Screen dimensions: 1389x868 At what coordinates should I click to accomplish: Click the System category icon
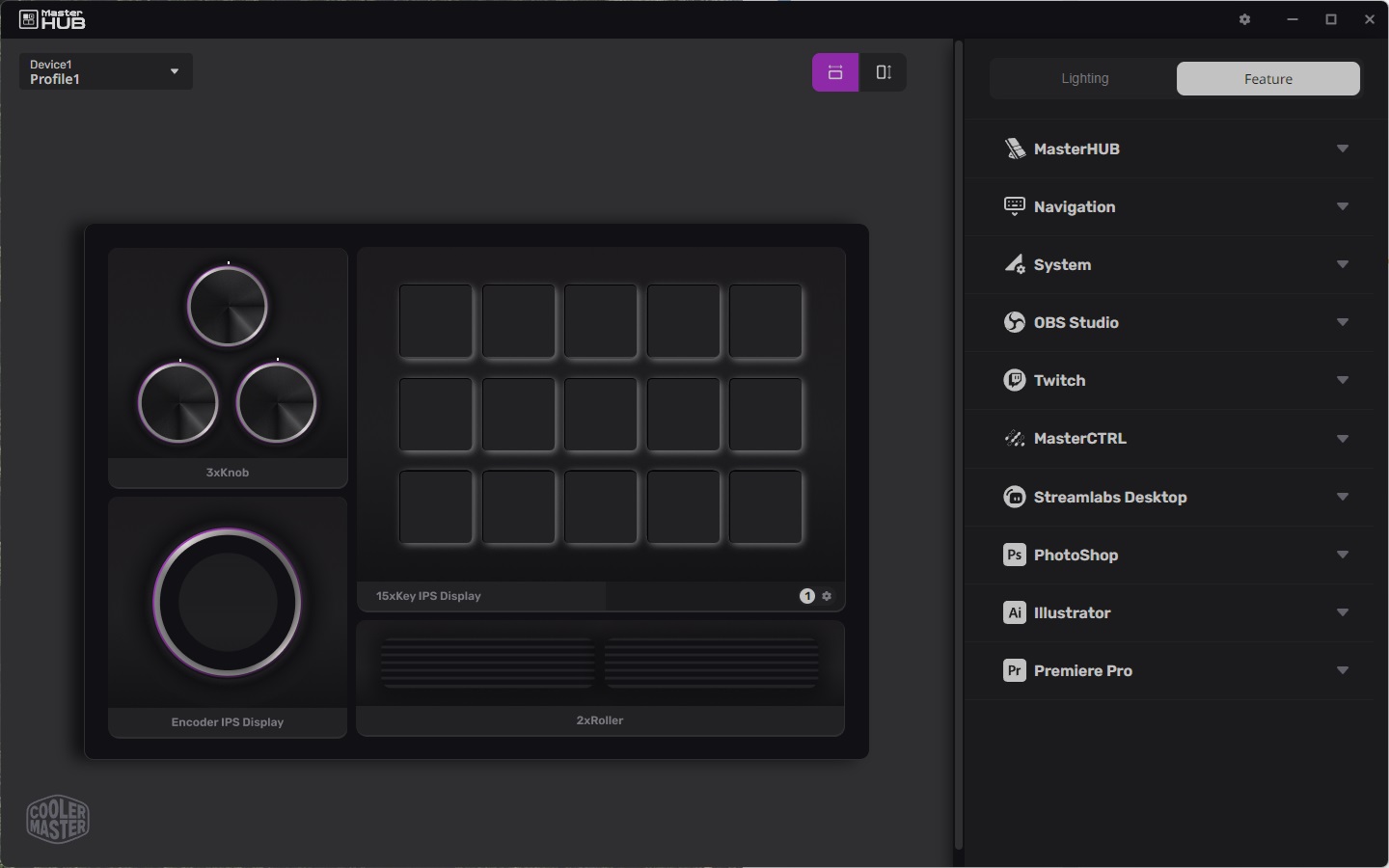click(x=1015, y=264)
